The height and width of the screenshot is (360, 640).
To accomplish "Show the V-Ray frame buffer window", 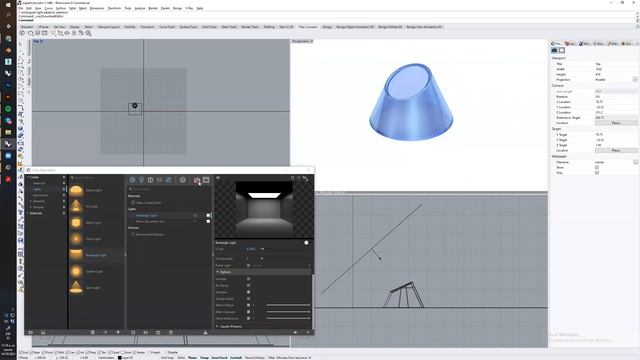I will click(x=206, y=180).
